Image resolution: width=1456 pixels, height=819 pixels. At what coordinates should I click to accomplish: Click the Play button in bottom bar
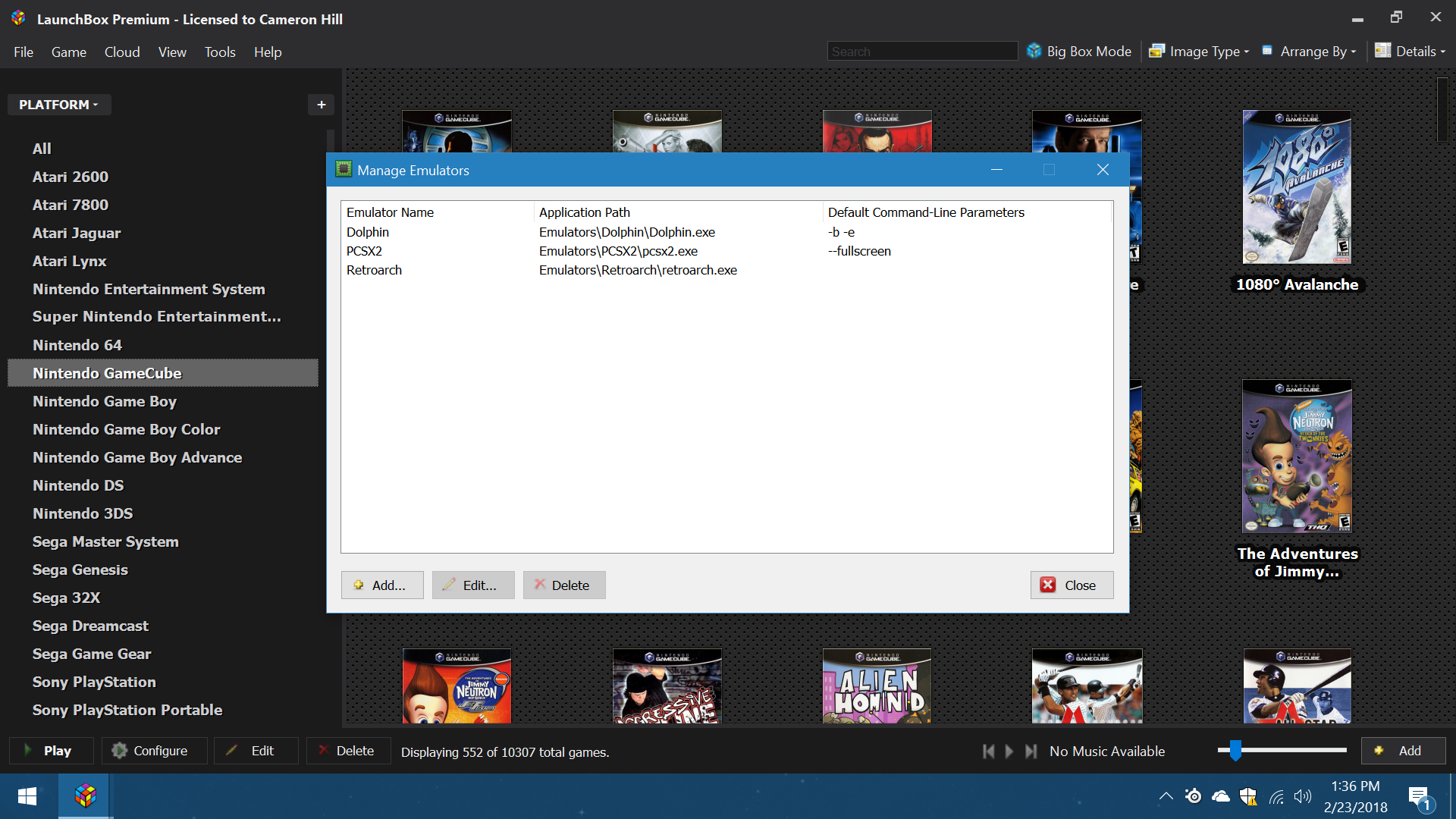tap(51, 751)
